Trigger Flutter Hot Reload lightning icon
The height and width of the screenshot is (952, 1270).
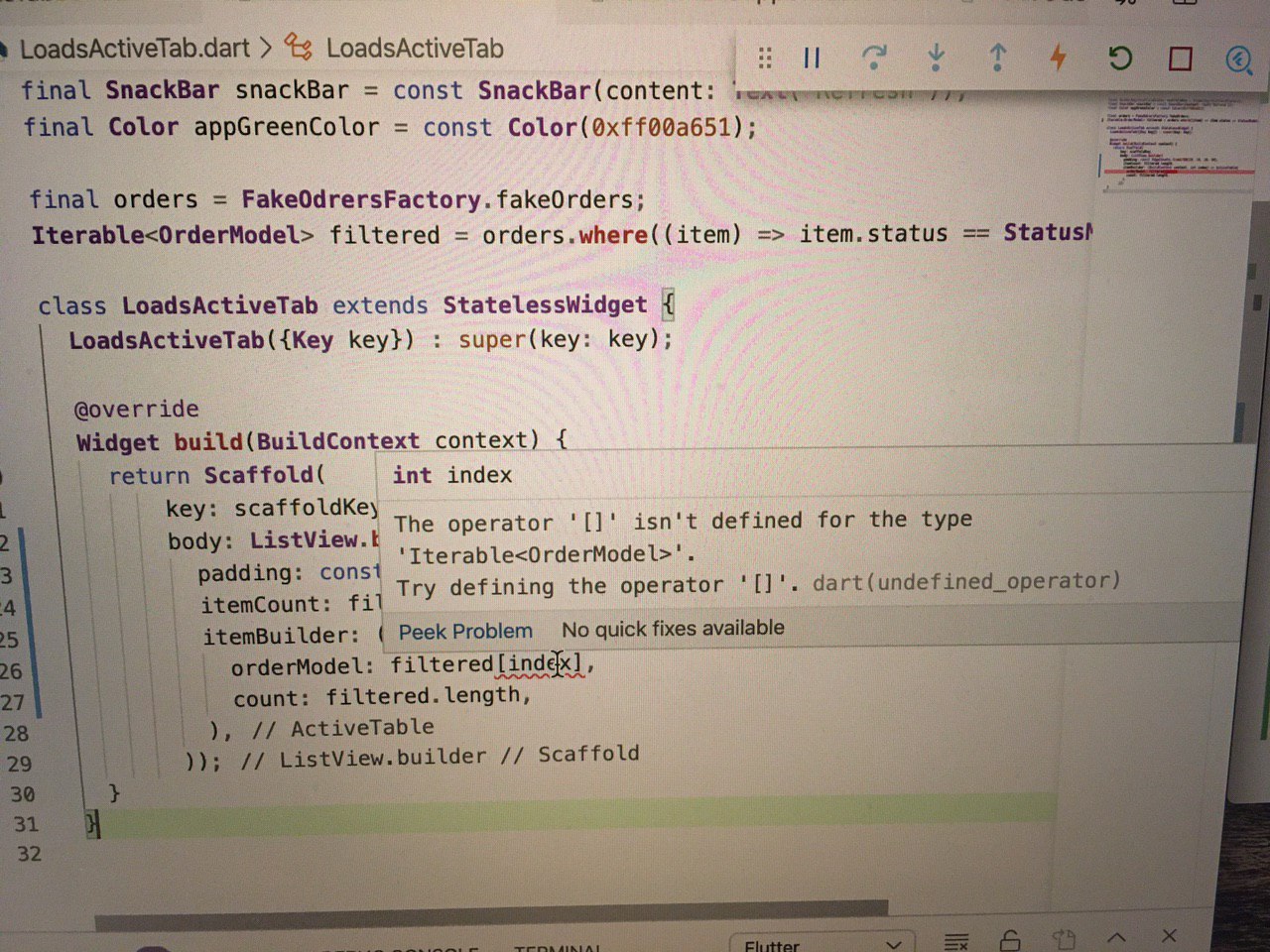coord(1059,58)
